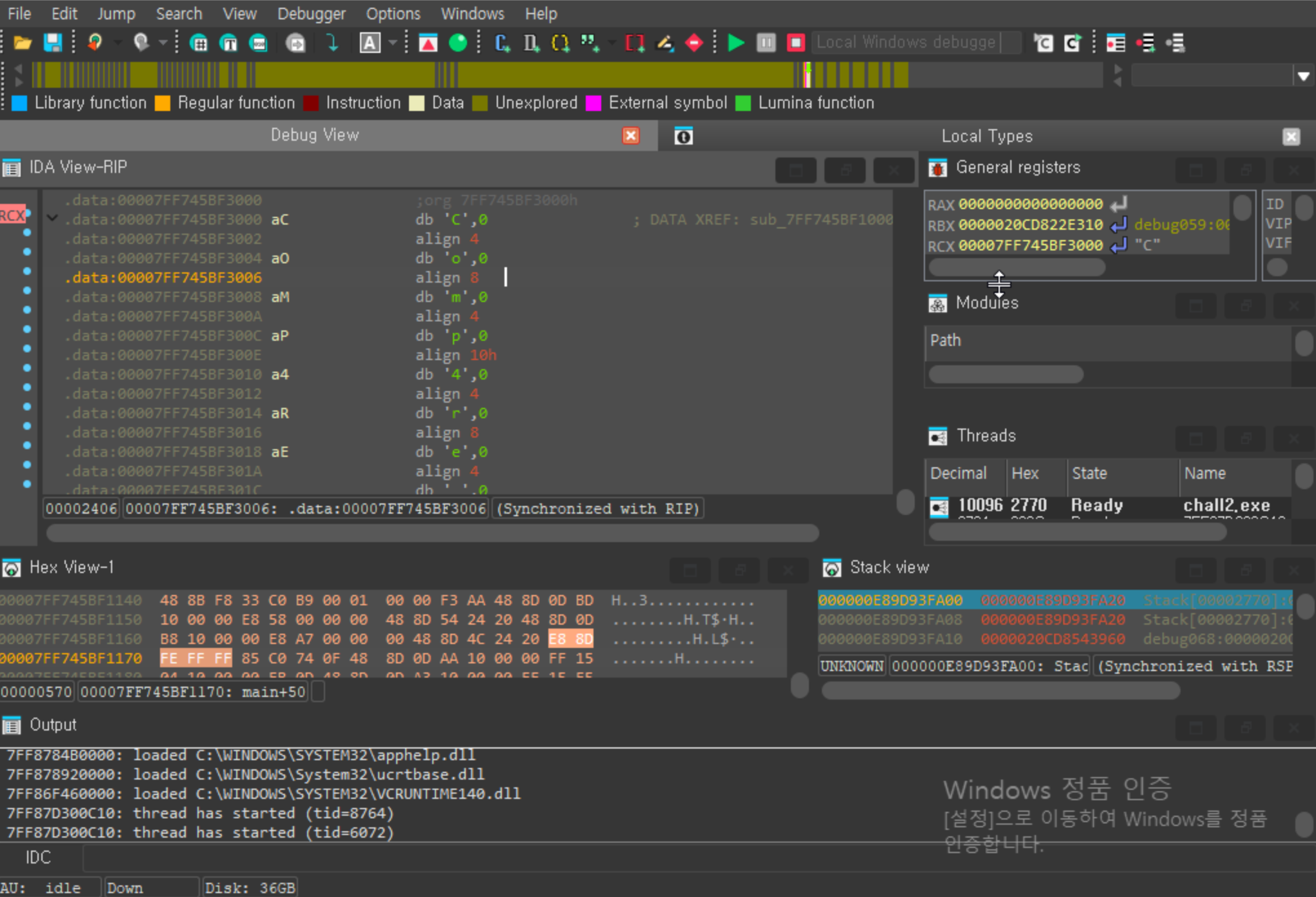Viewport: 1316px width, 897px height.
Task: Click the UNKNOWN button in Stack view
Action: (852, 665)
